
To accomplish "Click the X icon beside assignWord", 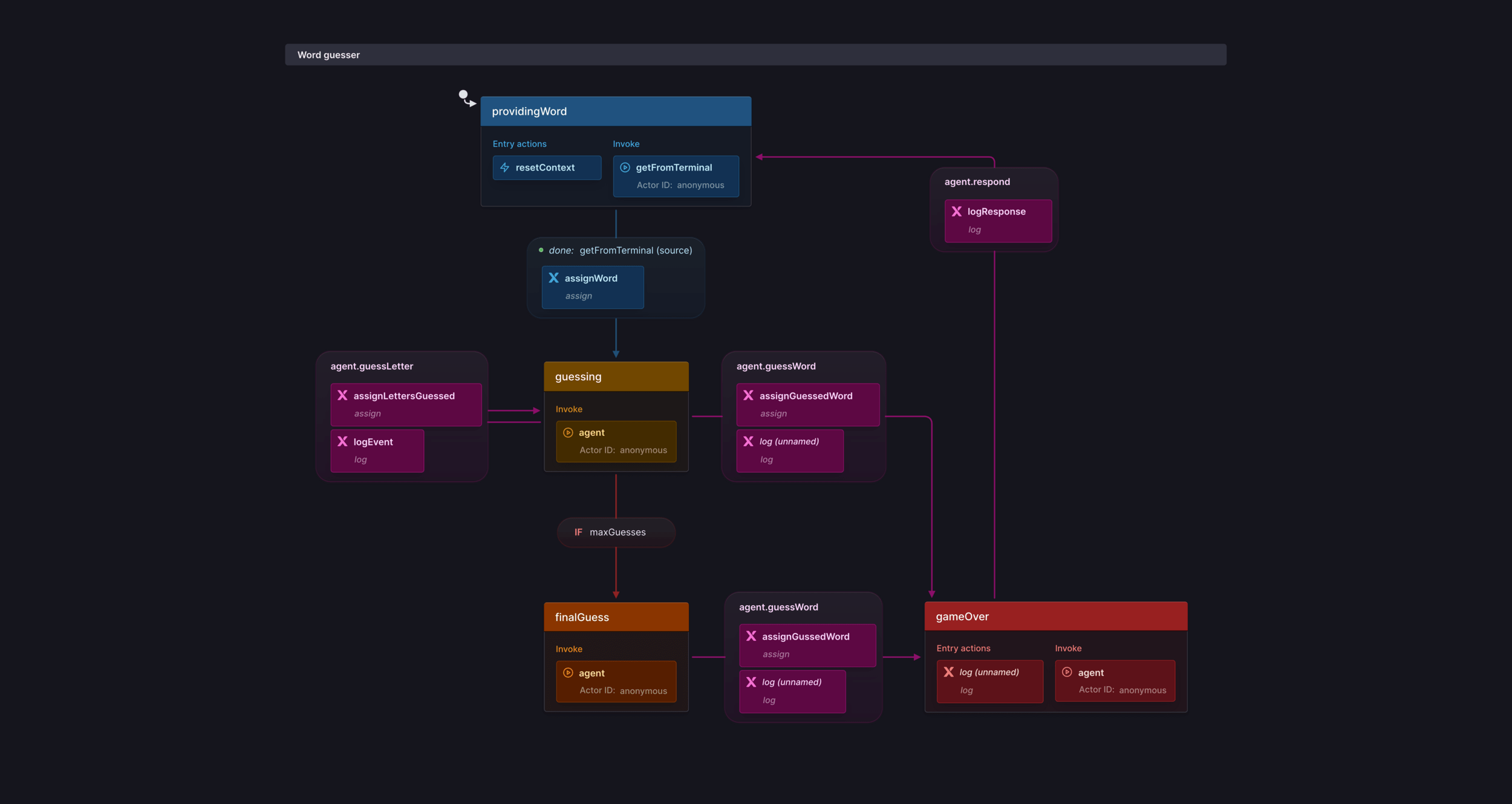I will [x=553, y=278].
